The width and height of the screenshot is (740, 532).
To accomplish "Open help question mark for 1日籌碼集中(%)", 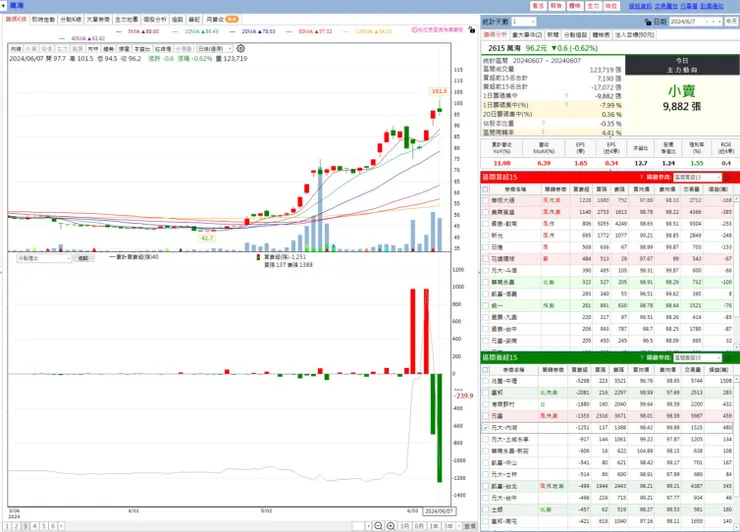I will coord(566,105).
